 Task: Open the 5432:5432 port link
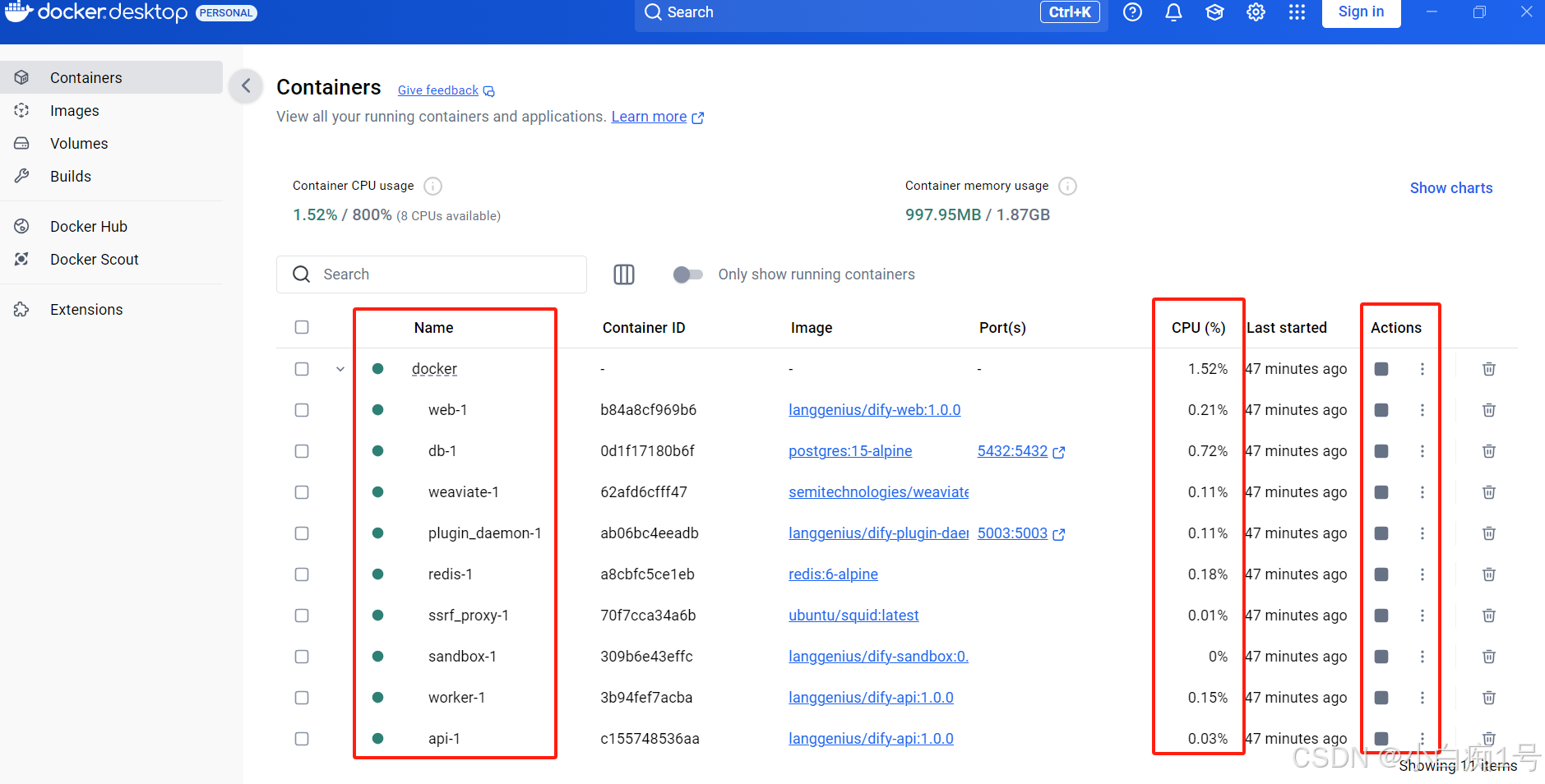pos(1020,451)
